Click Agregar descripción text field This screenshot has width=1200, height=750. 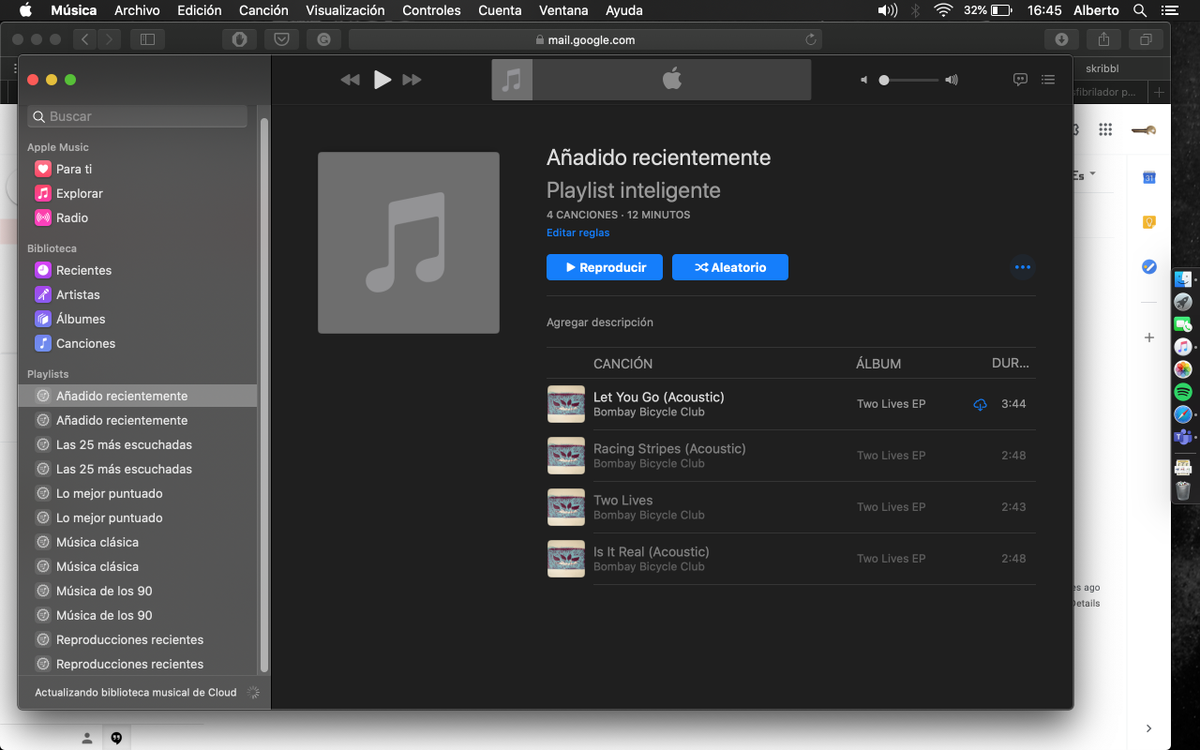coord(599,322)
